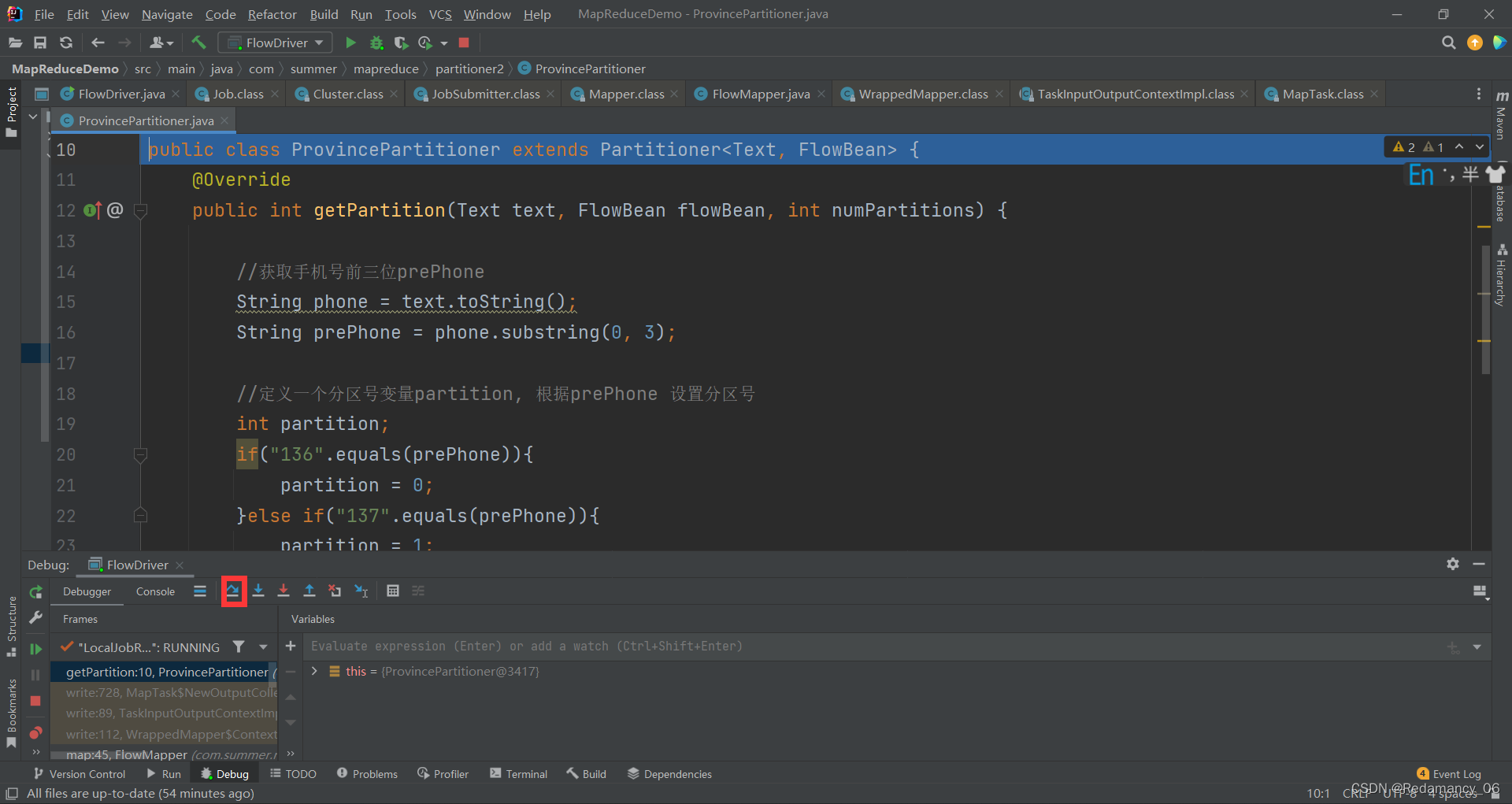This screenshot has width=1512, height=804.
Task: Click the red Stop icon in main toolbar
Action: click(x=464, y=43)
